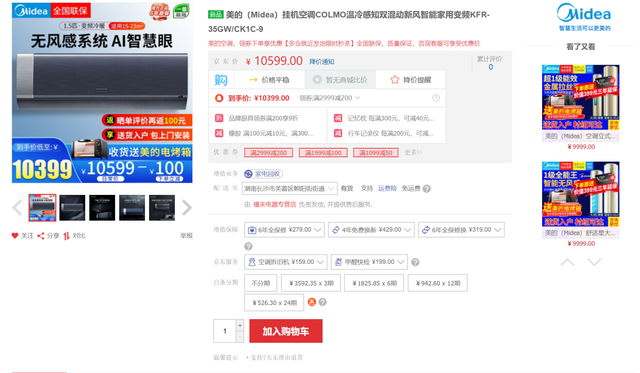Expand the 领券满2999减200 chevron
The width and height of the screenshot is (640, 373).
(x=358, y=98)
